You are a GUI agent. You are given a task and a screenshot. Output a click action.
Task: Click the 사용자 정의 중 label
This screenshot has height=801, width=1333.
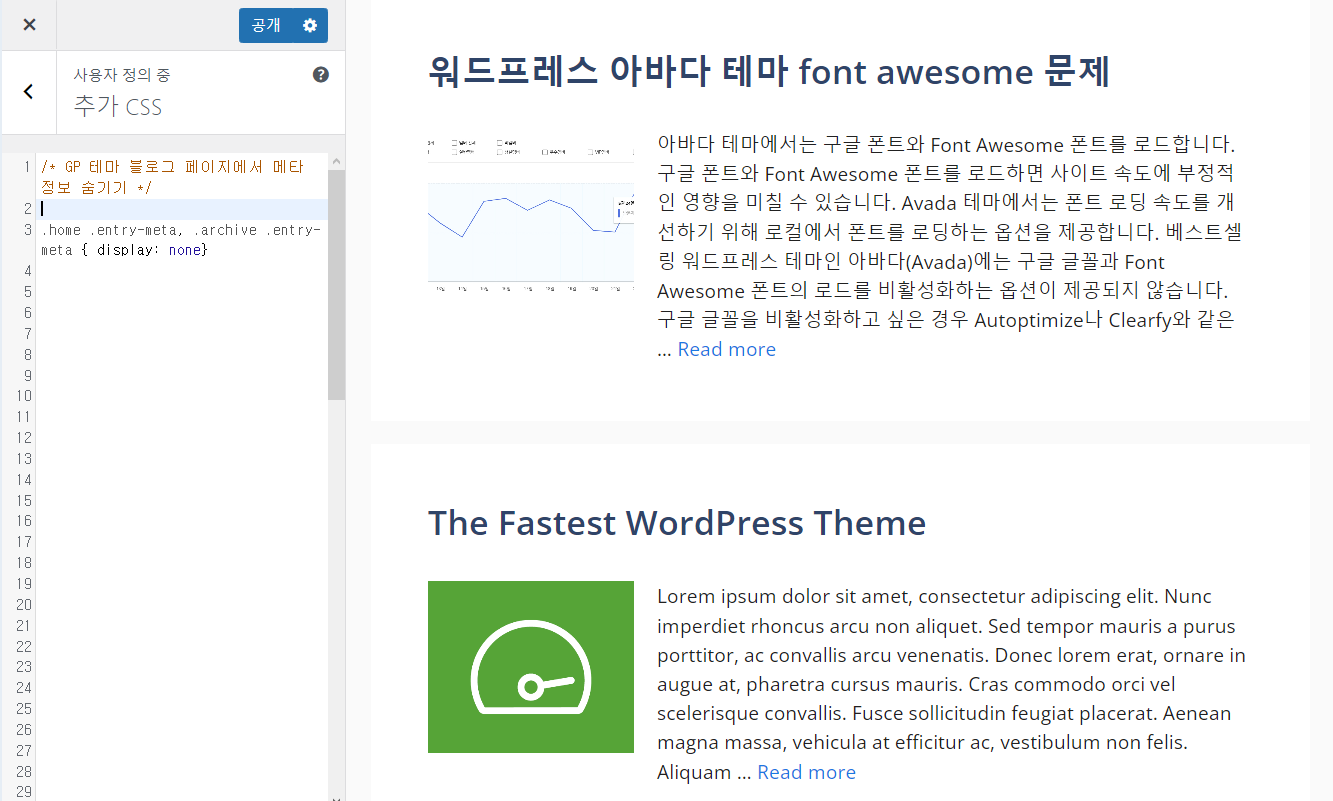point(122,75)
